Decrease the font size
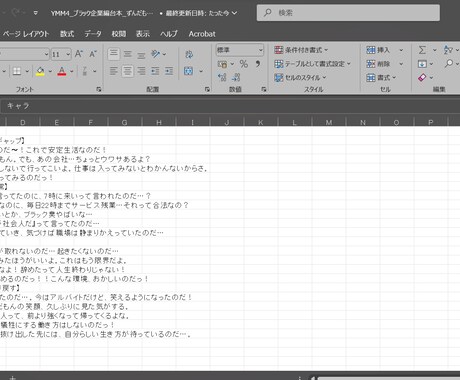 (93, 54)
